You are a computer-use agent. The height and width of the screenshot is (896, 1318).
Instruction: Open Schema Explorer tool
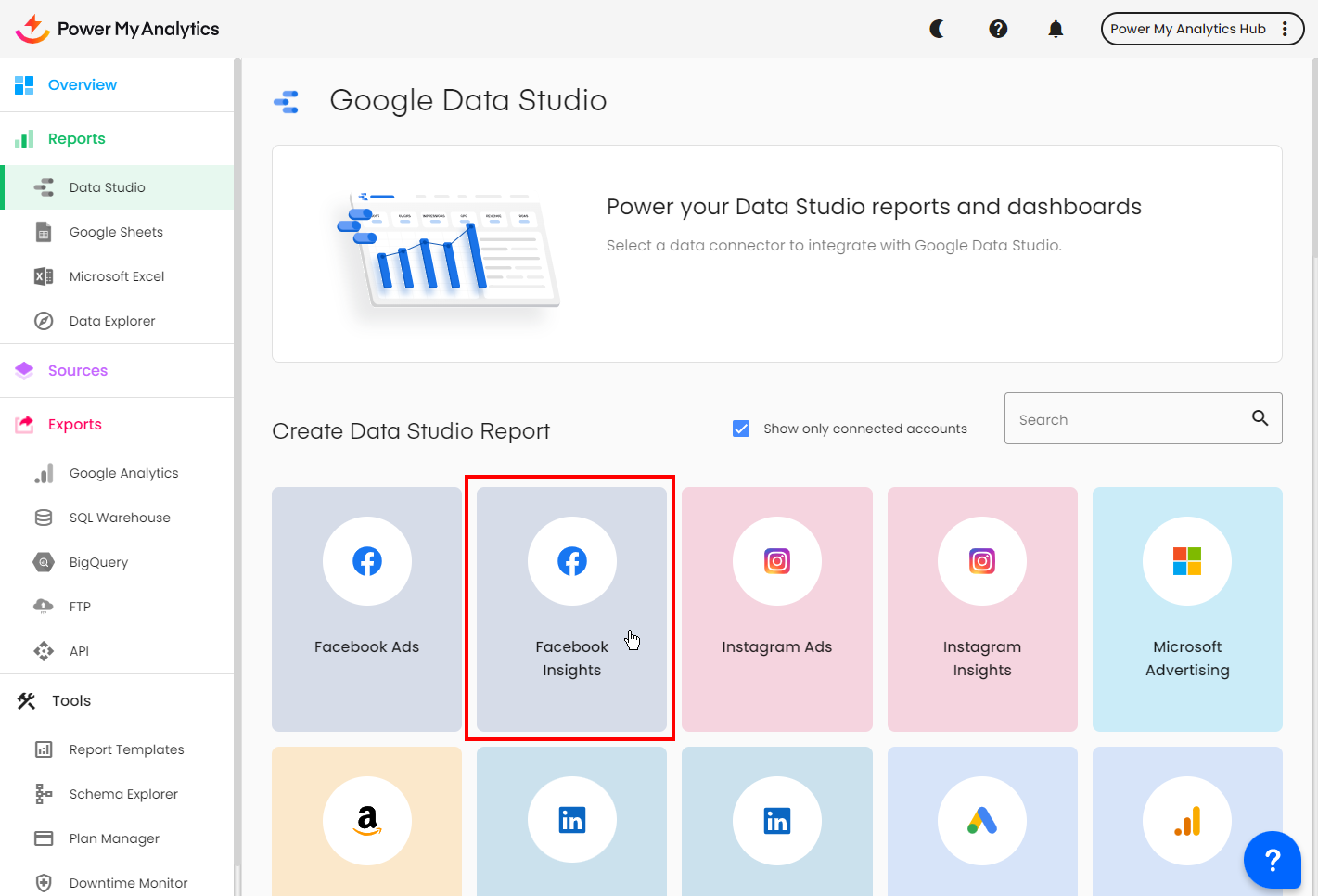coord(123,794)
